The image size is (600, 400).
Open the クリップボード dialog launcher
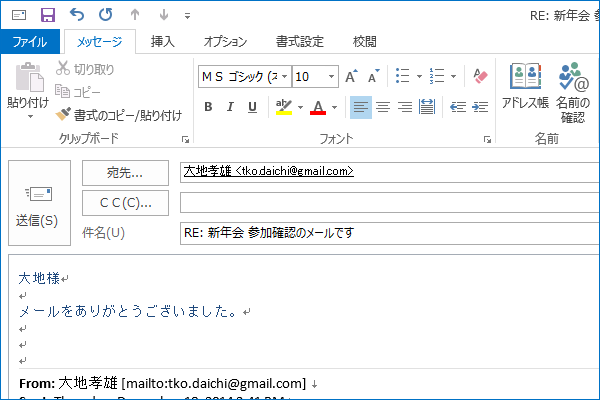[x=186, y=140]
